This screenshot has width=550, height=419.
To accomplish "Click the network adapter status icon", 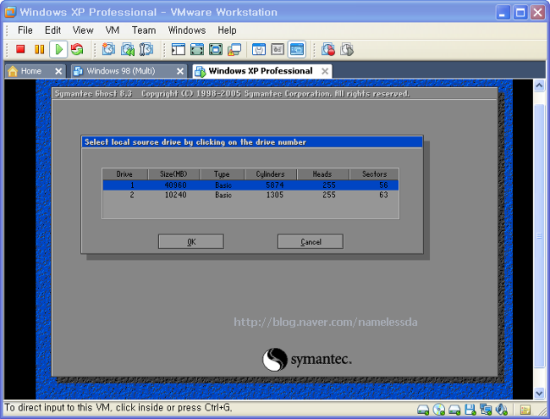I will pos(486,410).
